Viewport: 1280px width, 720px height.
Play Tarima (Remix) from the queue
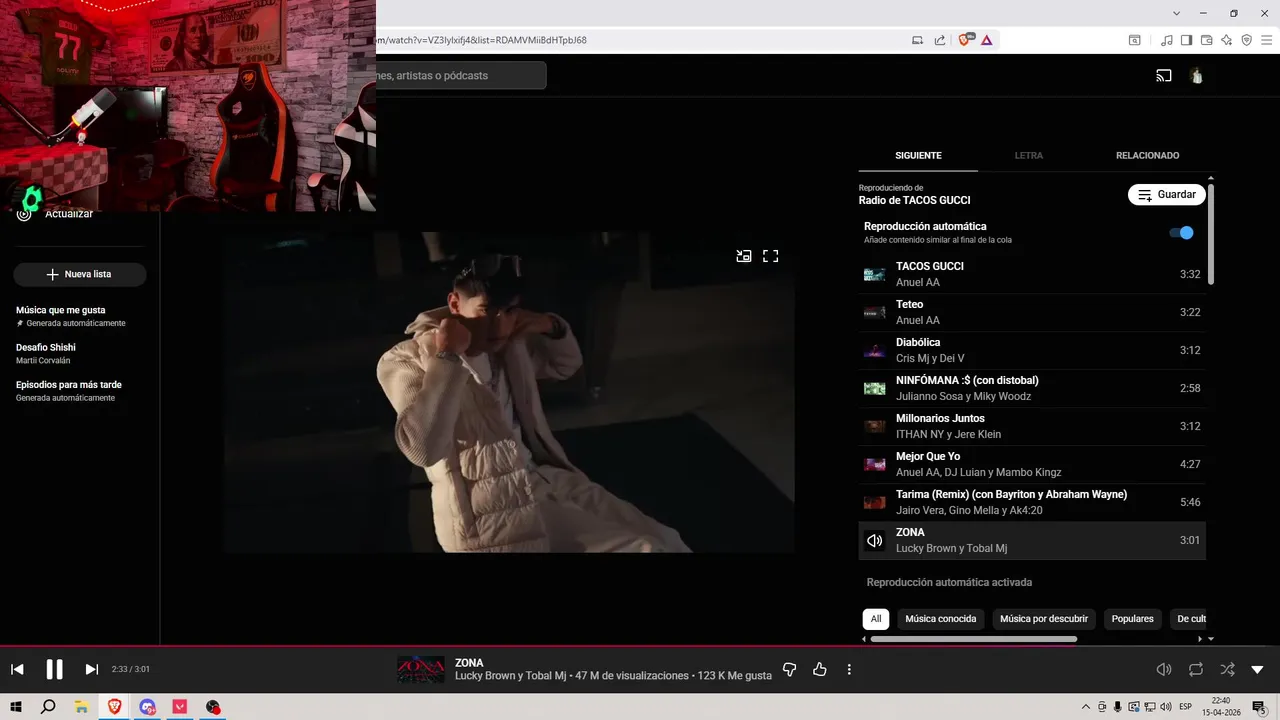pos(1032,502)
